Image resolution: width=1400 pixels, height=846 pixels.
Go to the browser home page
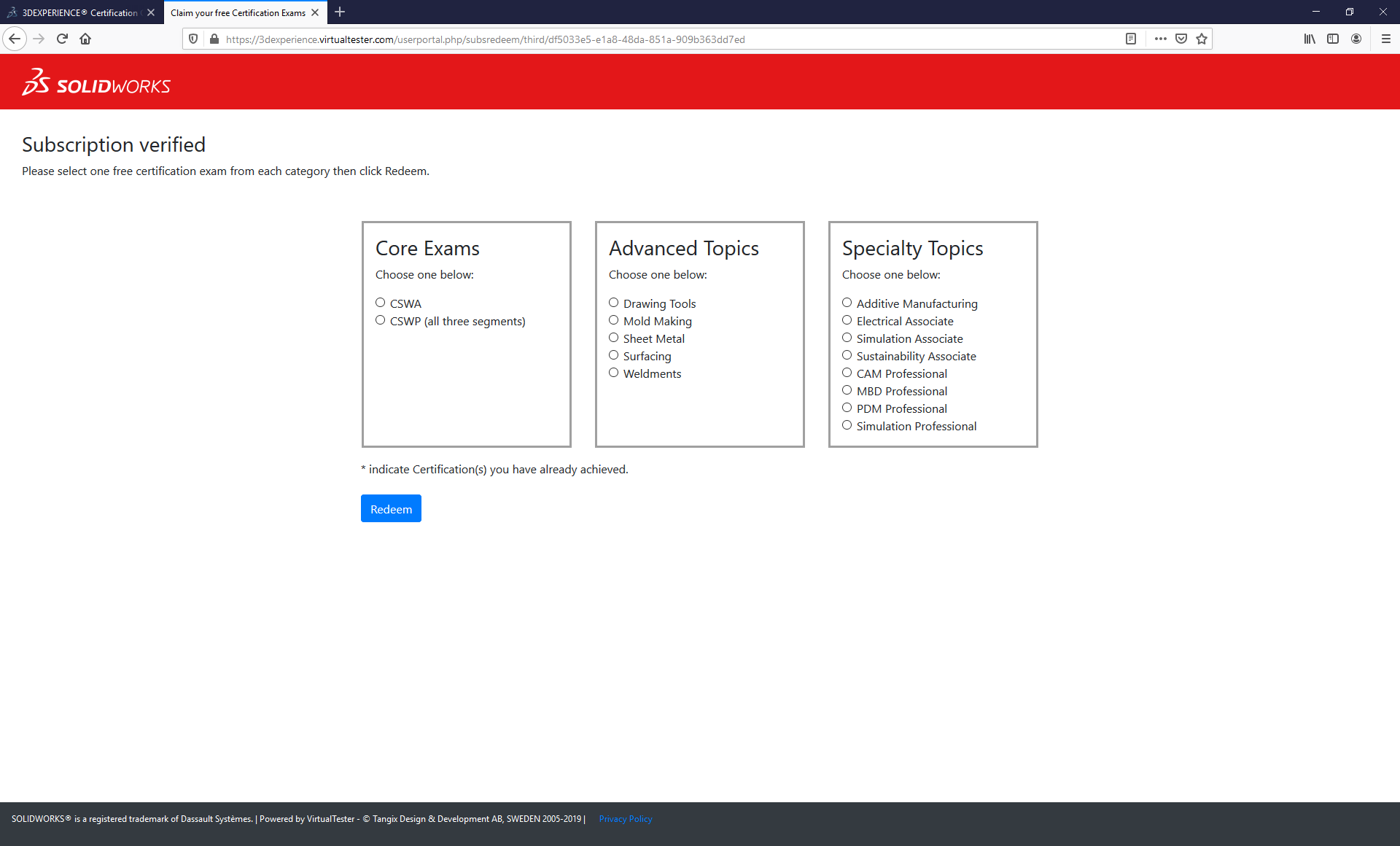(x=85, y=39)
